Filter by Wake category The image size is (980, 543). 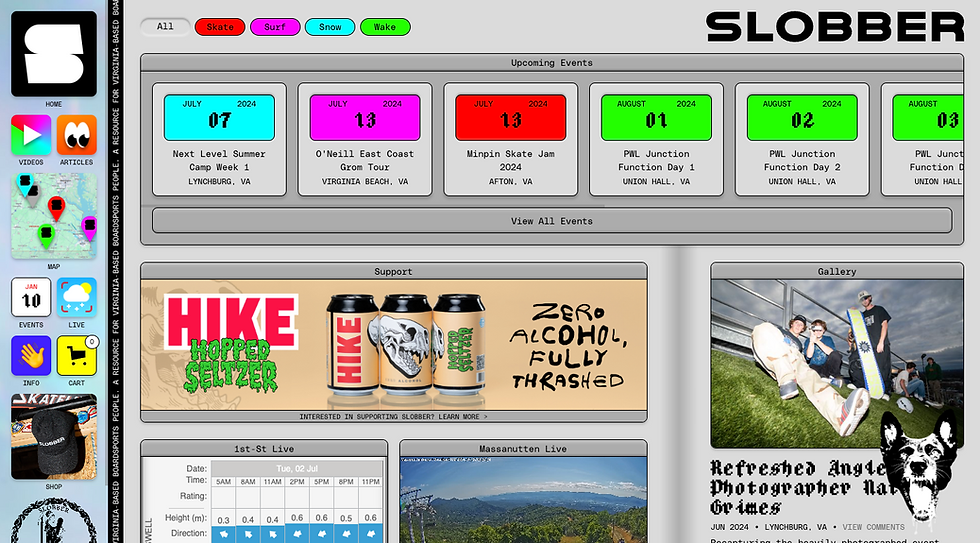[x=385, y=27]
